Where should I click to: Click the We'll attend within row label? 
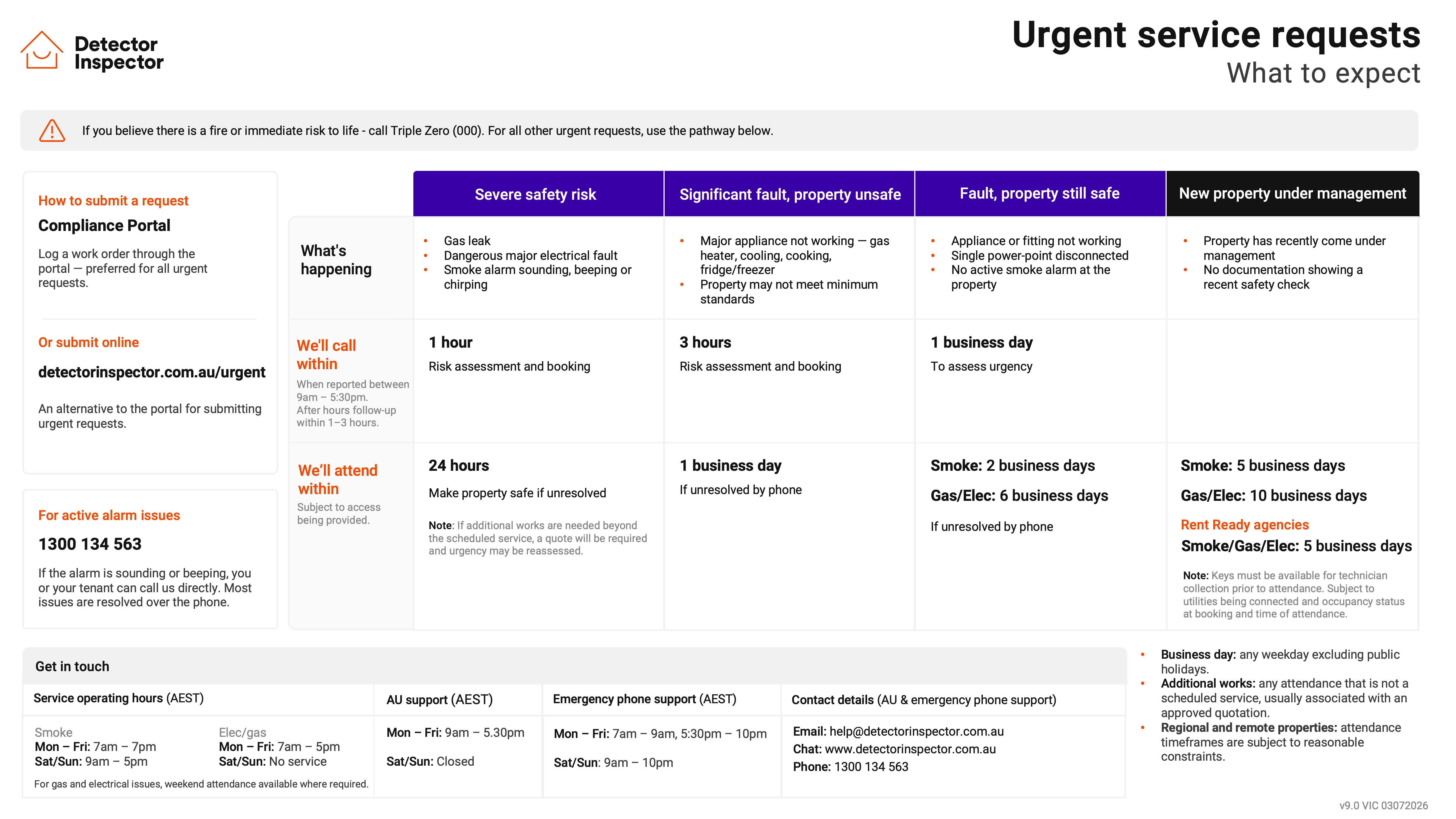pos(337,479)
